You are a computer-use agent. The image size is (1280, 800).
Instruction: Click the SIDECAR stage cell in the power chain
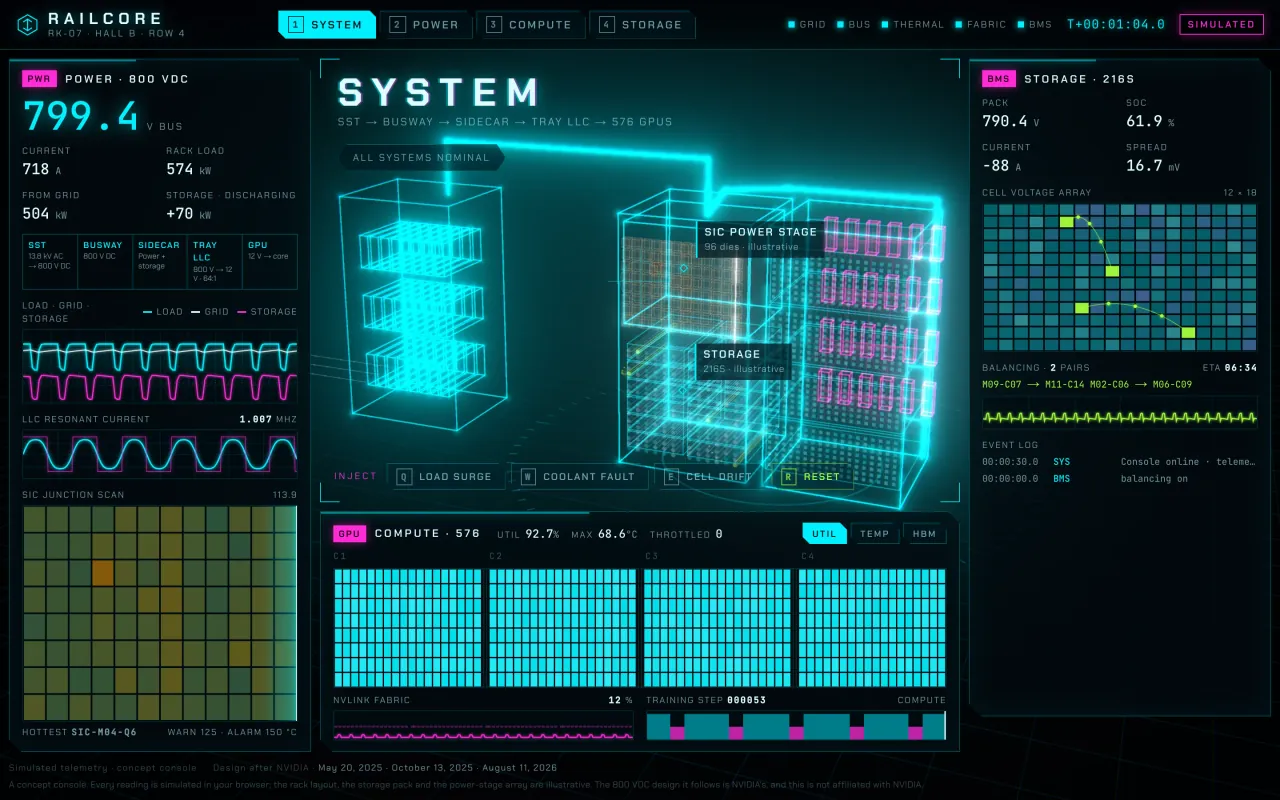[160, 262]
